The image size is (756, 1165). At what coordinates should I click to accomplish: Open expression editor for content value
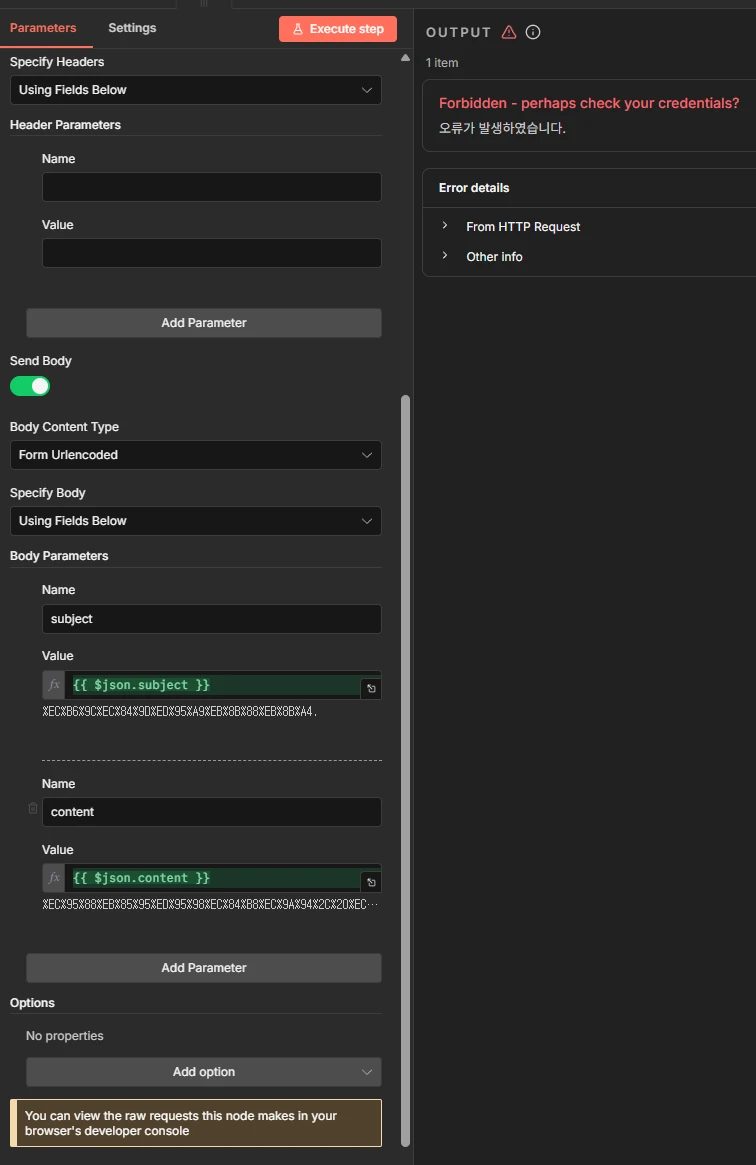[x=371, y=882]
